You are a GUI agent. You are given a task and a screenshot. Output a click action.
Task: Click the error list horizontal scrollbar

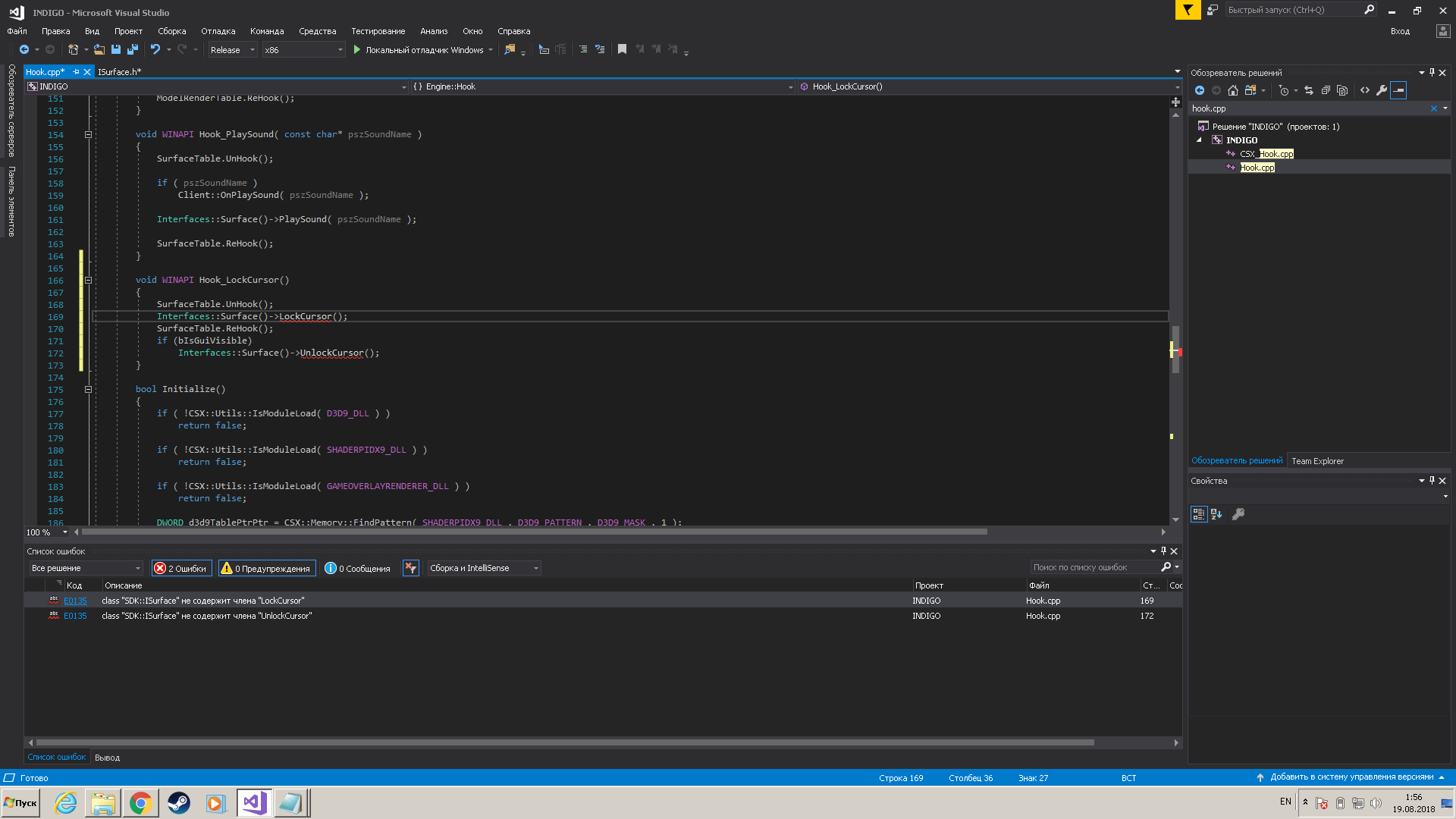(564, 742)
